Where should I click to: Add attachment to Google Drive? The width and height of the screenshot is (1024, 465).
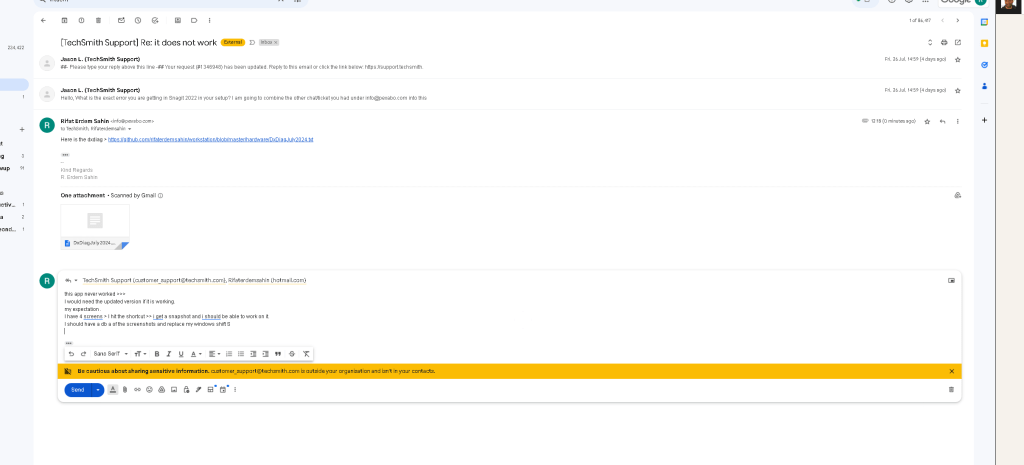click(957, 195)
